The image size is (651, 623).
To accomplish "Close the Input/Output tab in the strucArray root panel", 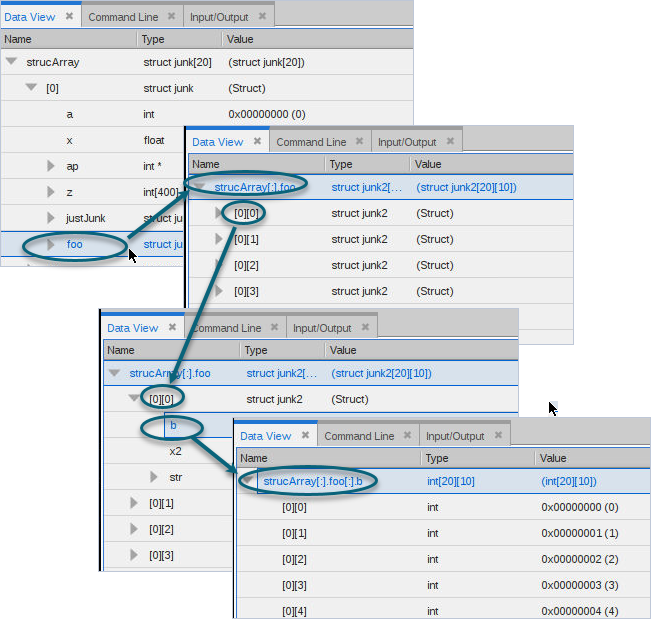I will click(x=262, y=17).
